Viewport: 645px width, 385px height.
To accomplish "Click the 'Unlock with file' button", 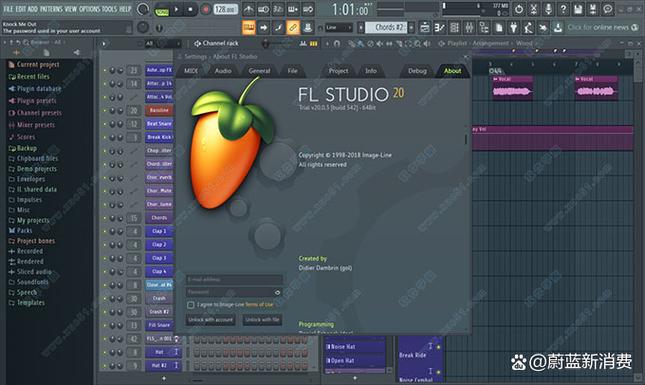I will (x=262, y=320).
